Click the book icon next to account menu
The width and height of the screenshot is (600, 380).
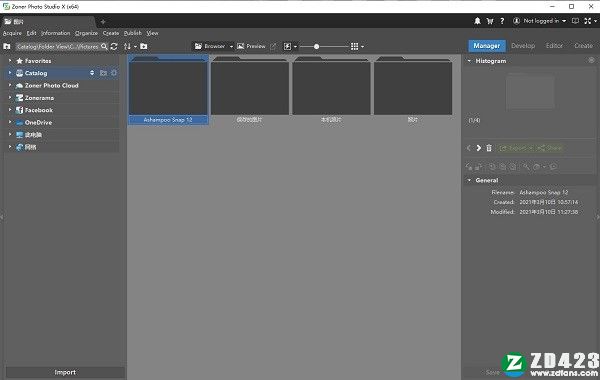pyautogui.click(x=575, y=21)
